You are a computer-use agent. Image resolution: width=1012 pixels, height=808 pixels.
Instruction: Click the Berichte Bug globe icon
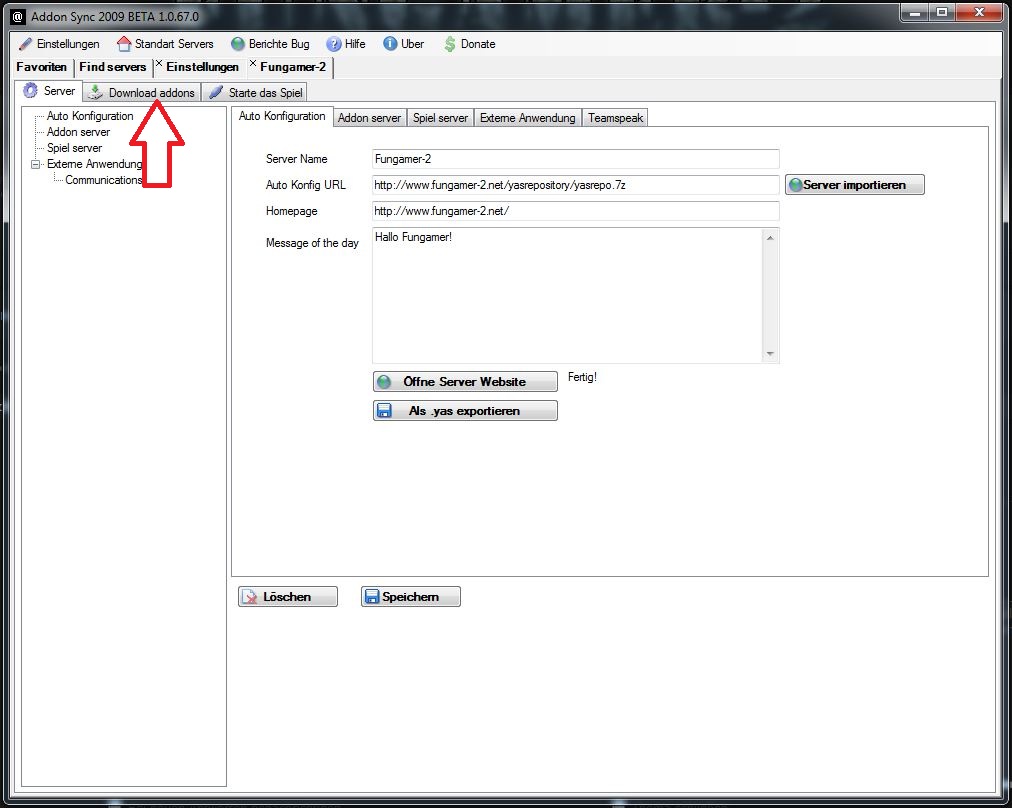point(238,44)
